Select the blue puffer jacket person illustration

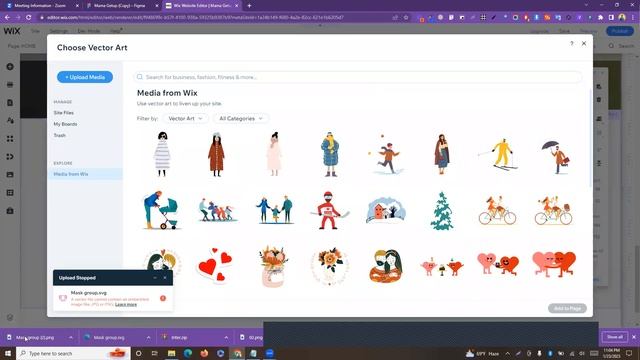[330, 154]
